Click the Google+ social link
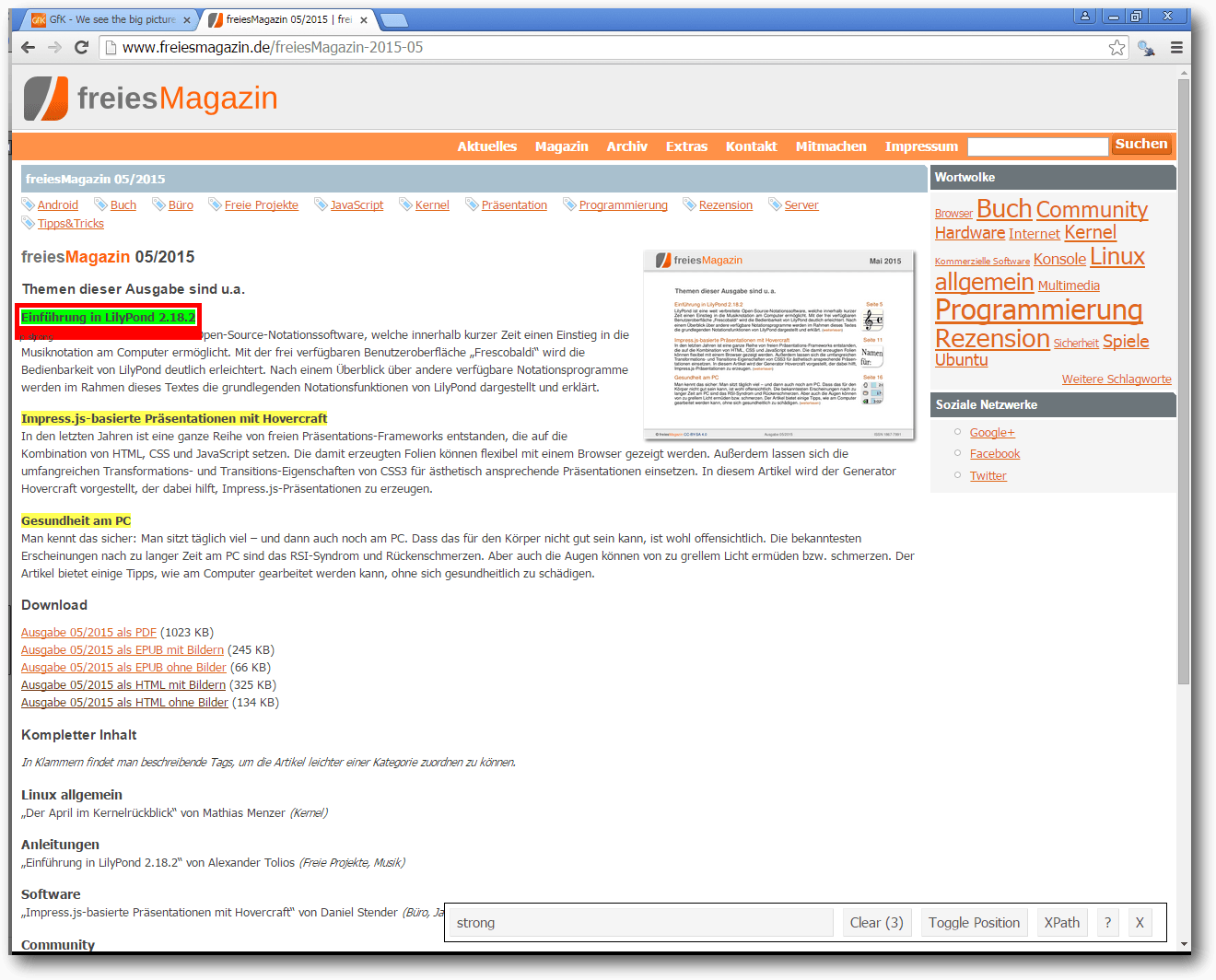This screenshot has width=1216, height=980. 992,433
